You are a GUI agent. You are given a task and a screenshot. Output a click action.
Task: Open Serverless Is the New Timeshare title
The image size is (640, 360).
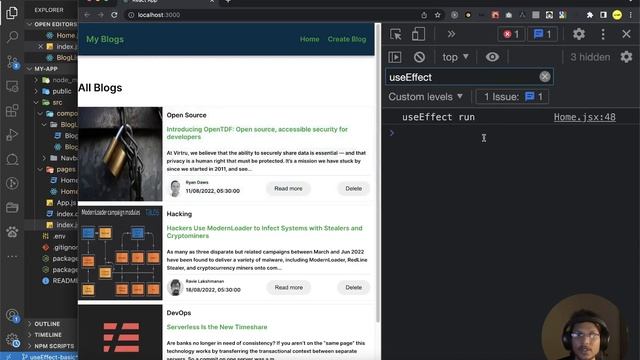click(x=217, y=327)
